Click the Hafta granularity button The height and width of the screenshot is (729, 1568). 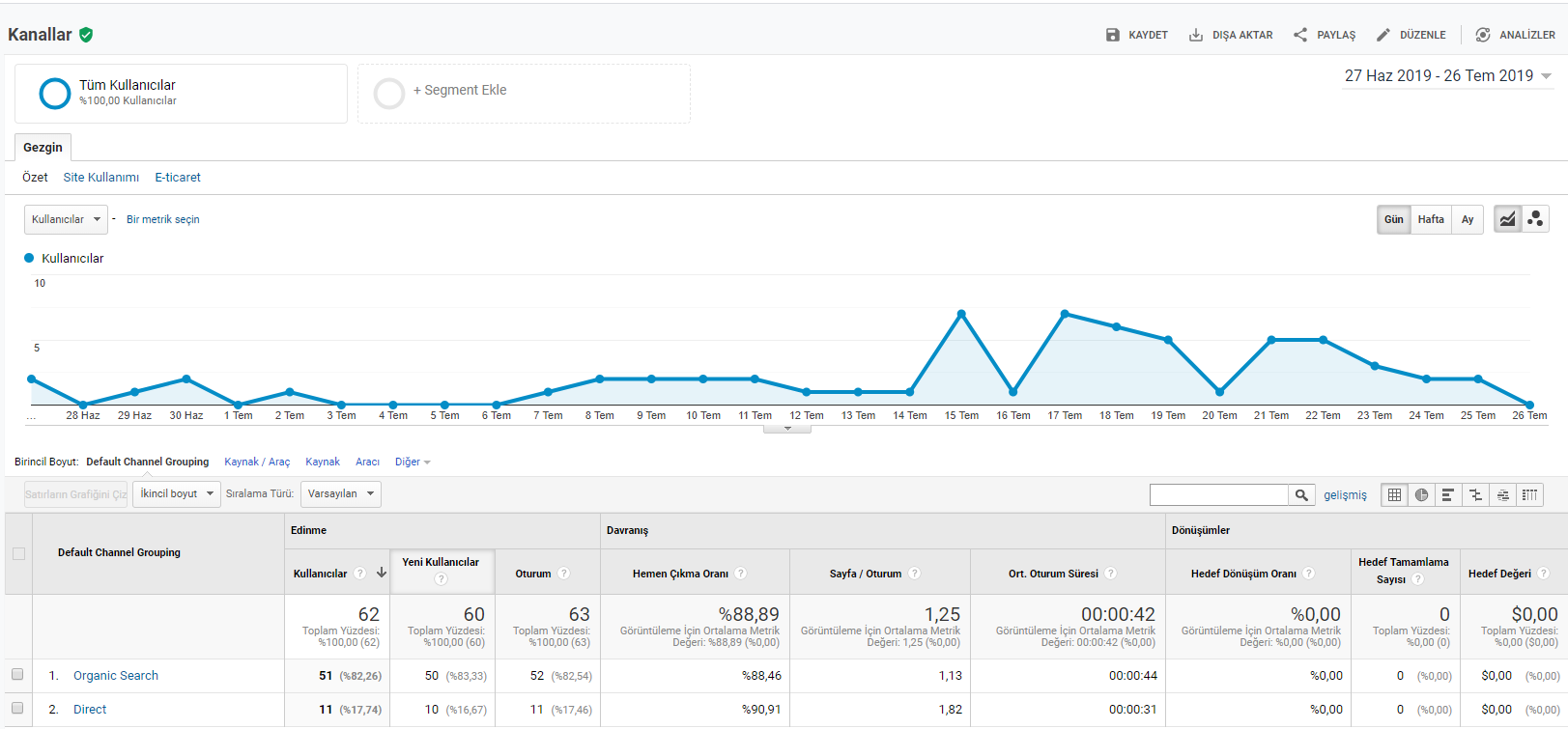click(x=1431, y=219)
